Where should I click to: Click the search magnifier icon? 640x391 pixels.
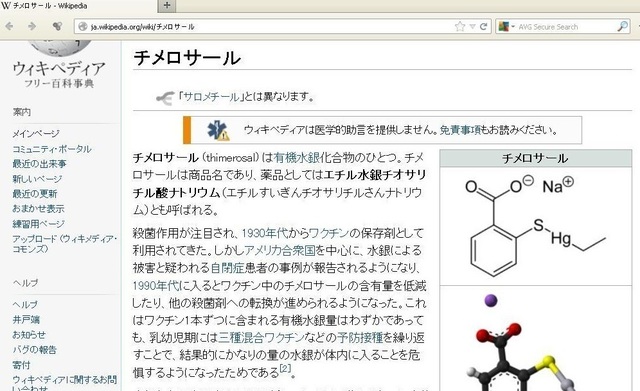622,27
